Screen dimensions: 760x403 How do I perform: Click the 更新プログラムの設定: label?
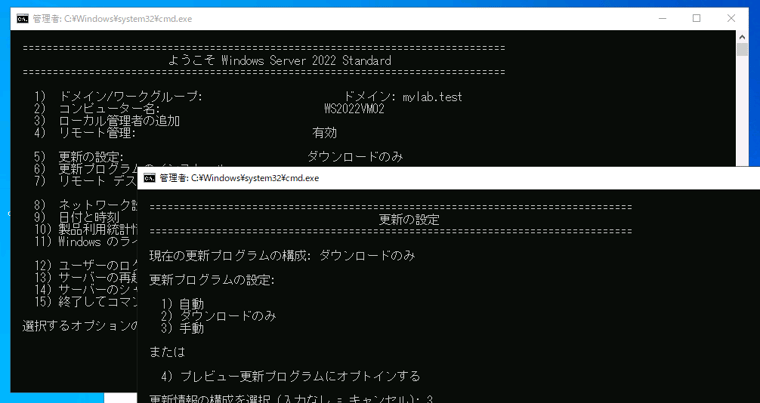pyautogui.click(x=212, y=280)
